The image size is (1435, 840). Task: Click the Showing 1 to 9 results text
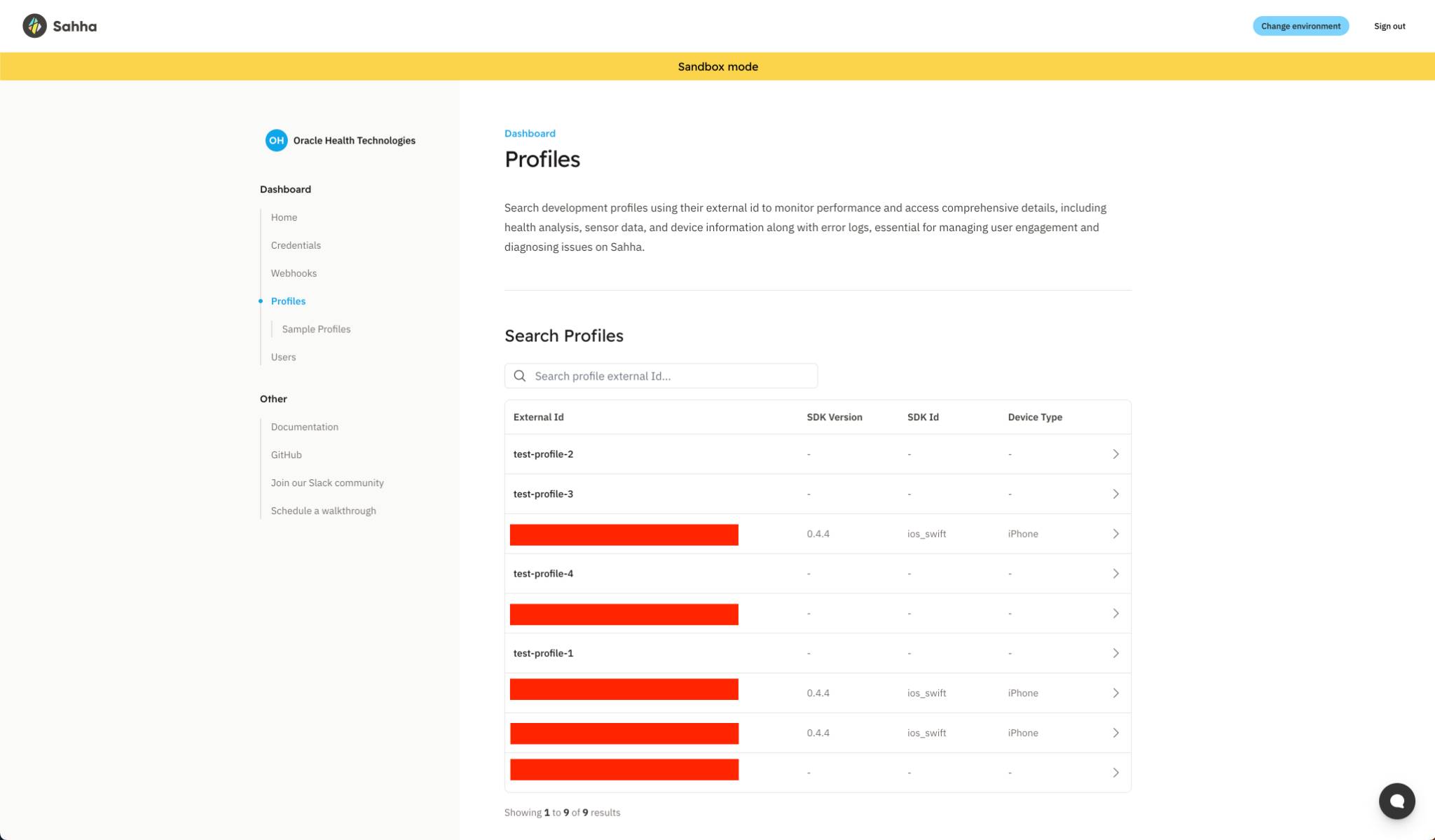[x=562, y=813]
